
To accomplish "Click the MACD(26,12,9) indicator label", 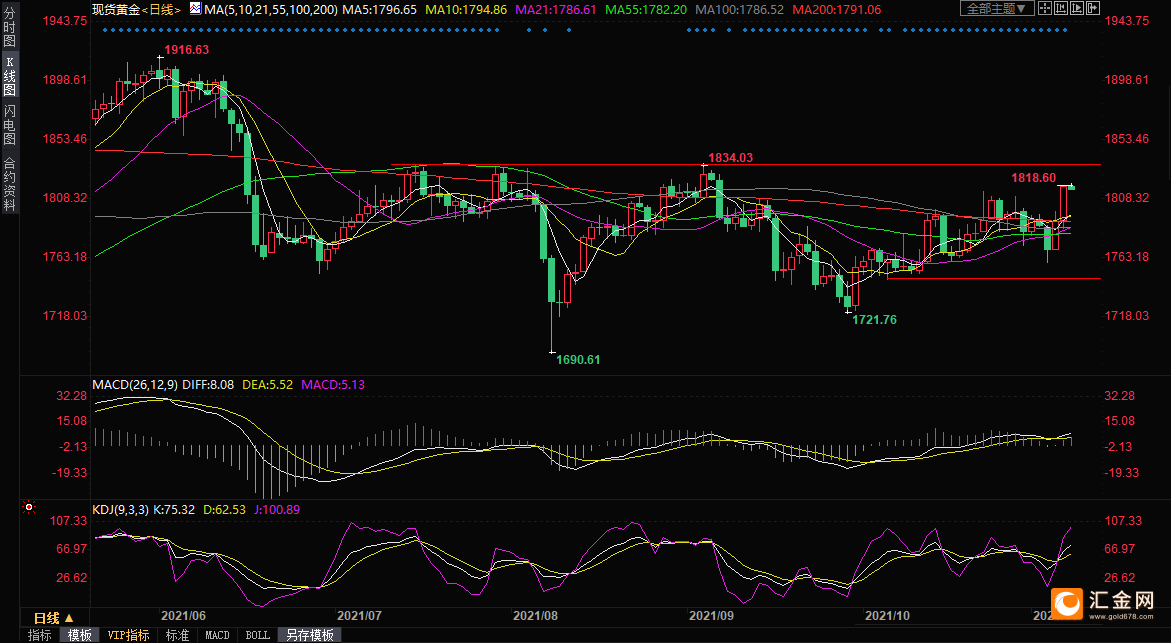I will click(135, 385).
